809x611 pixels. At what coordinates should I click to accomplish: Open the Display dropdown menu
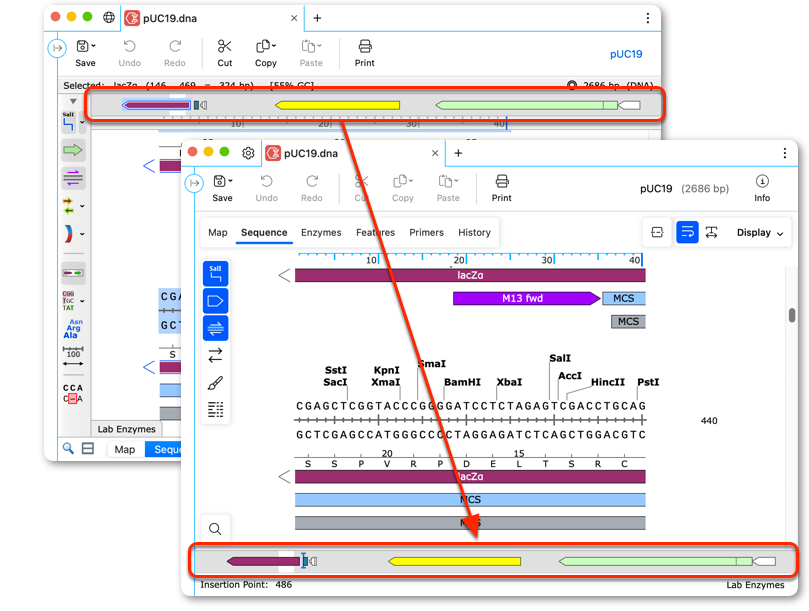(x=760, y=233)
